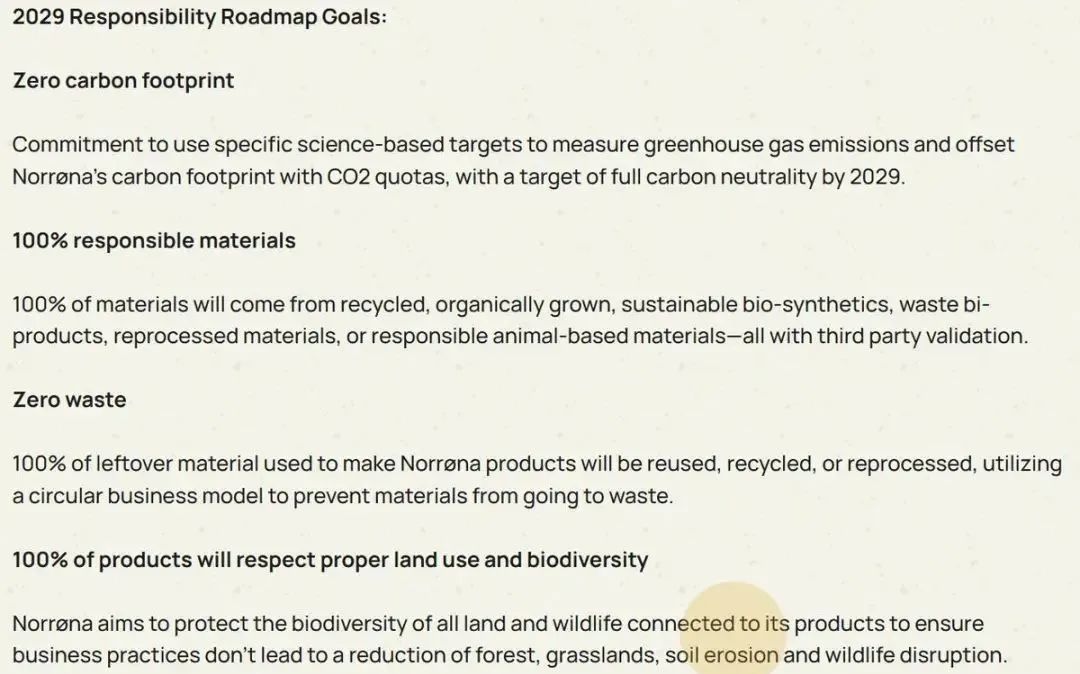
Task: Select the "Zero carbon footprint" heading
Action: point(123,81)
